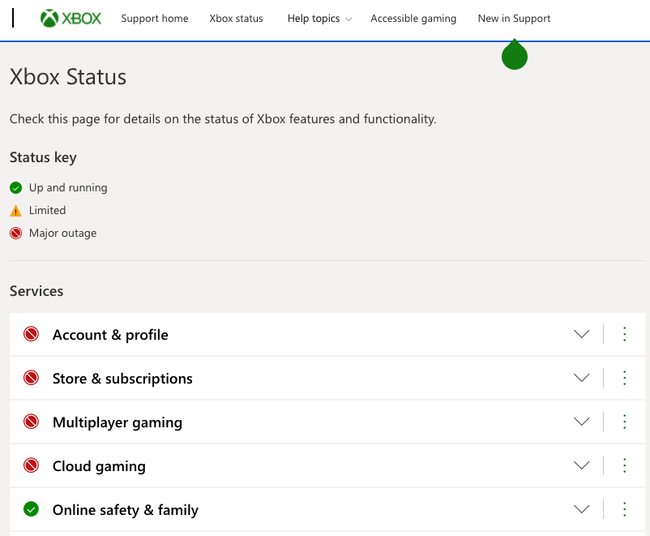Open Help topics dropdown menu

tap(319, 19)
